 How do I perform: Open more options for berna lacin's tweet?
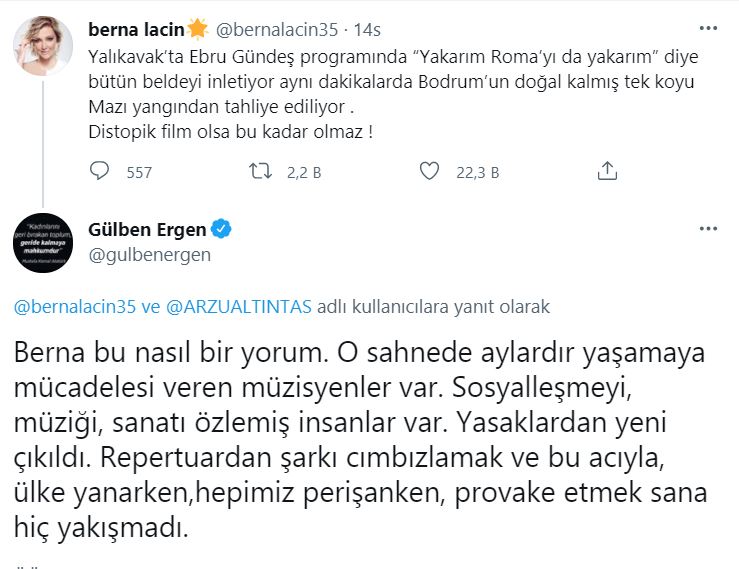pyautogui.click(x=707, y=27)
